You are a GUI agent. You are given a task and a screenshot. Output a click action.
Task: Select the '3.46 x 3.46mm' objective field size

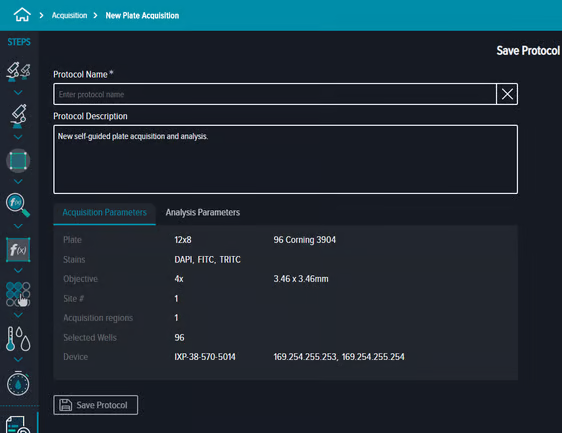coord(301,279)
